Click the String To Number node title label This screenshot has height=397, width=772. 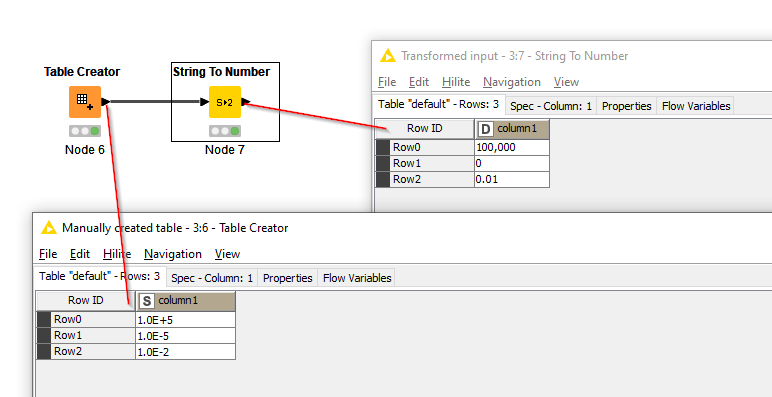[x=221, y=72]
